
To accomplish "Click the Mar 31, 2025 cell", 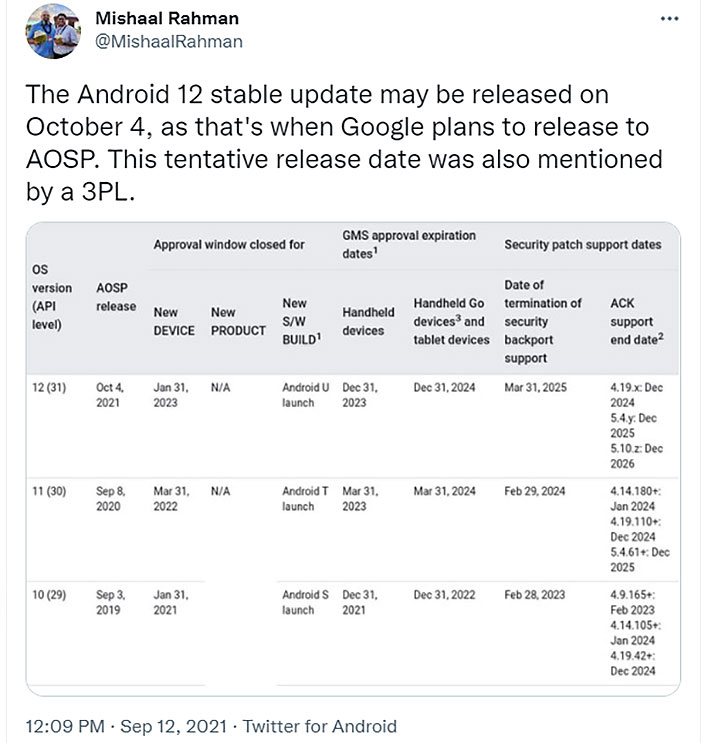I will [536, 388].
